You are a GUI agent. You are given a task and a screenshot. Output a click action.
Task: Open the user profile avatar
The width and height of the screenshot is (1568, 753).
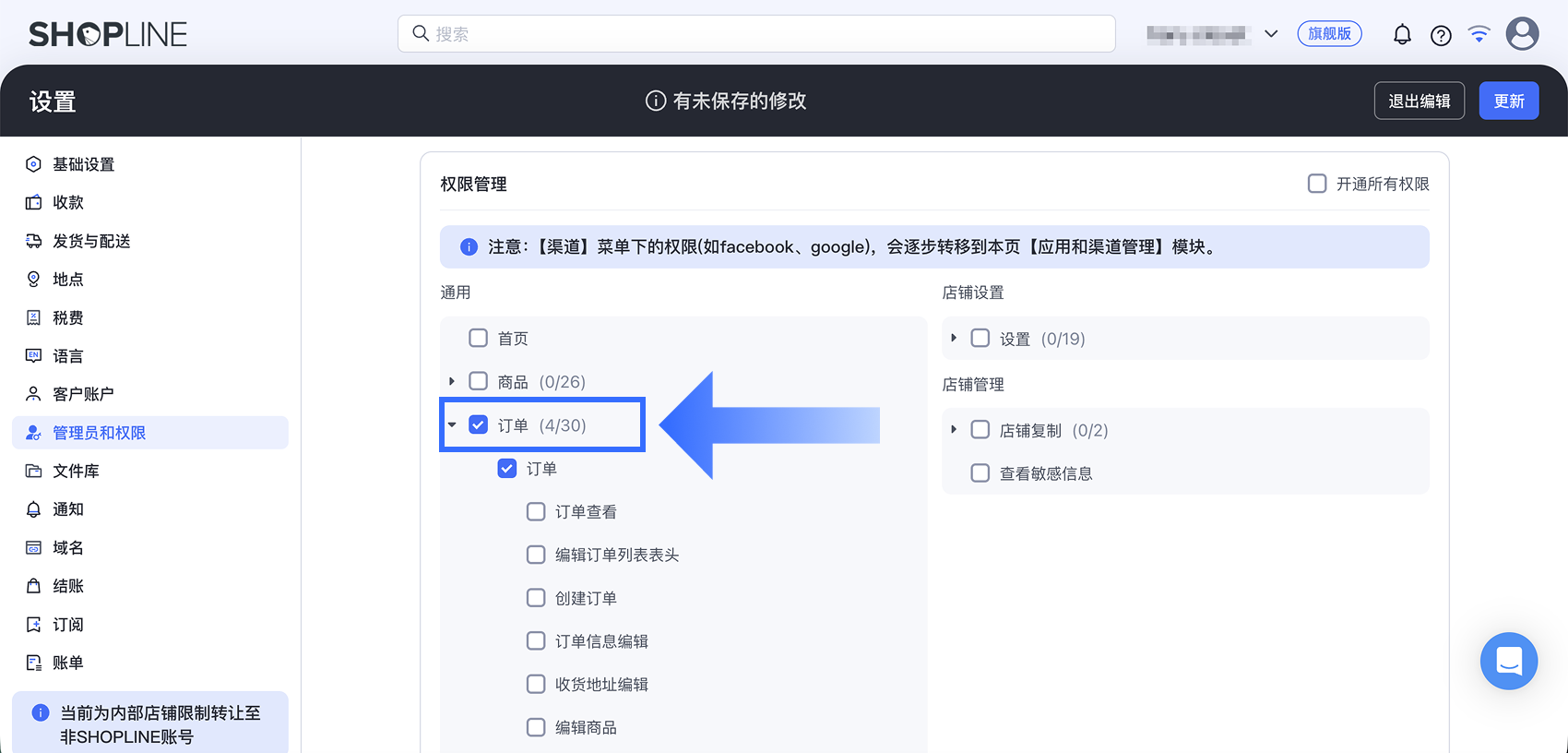pos(1522,34)
